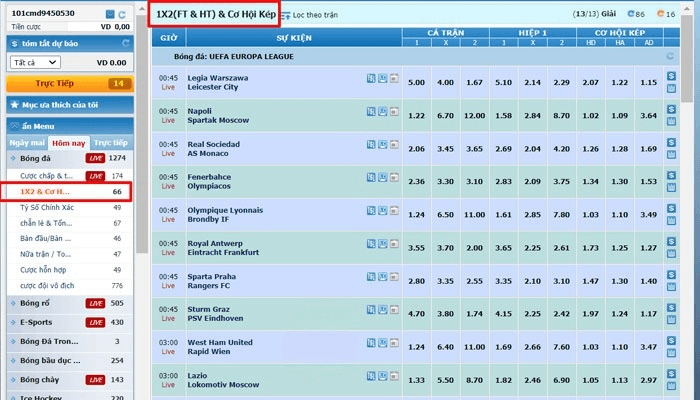Open statistics icon for Legia Warszawa match

(x=371, y=78)
